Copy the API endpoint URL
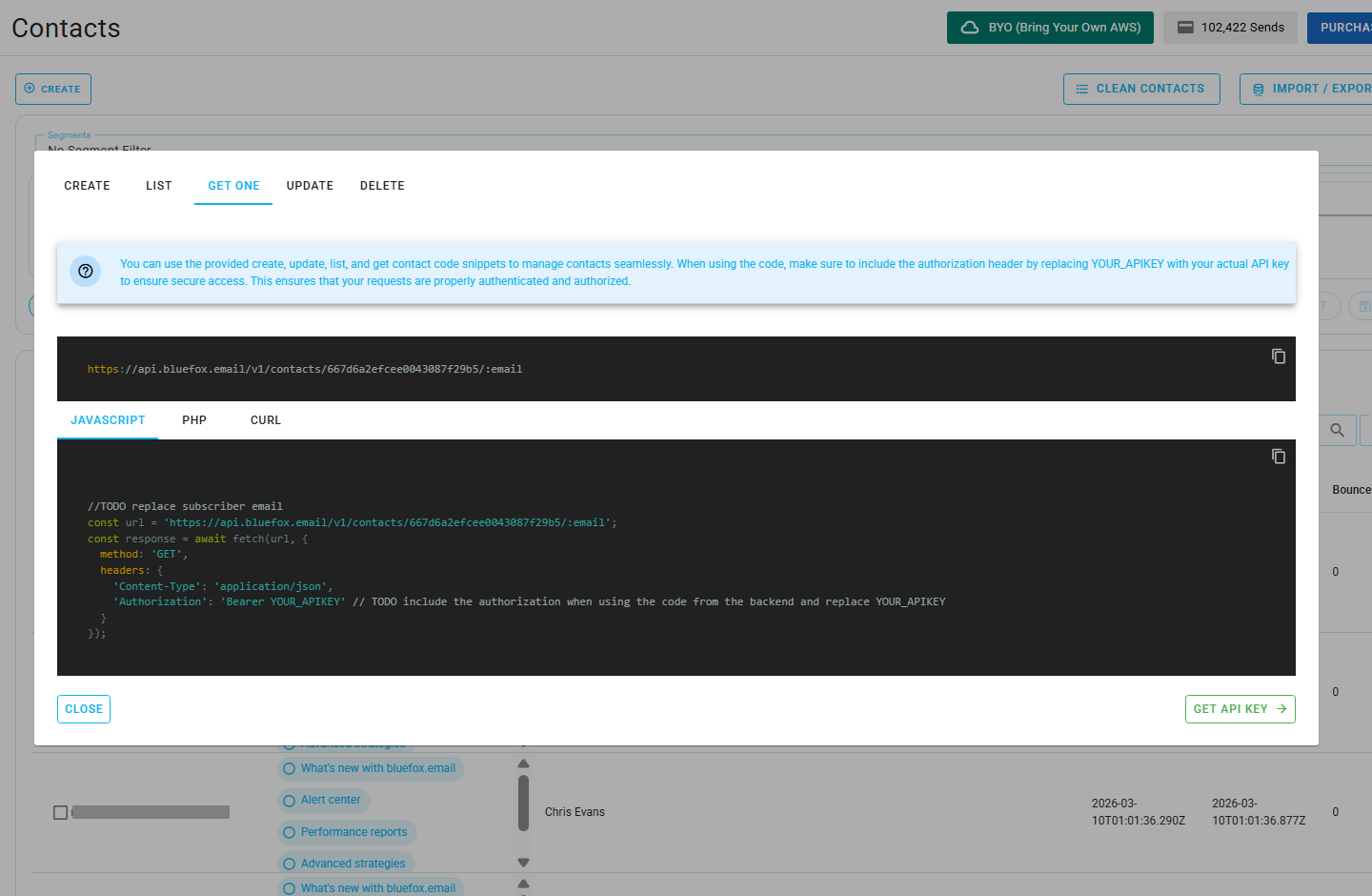 [1278, 356]
